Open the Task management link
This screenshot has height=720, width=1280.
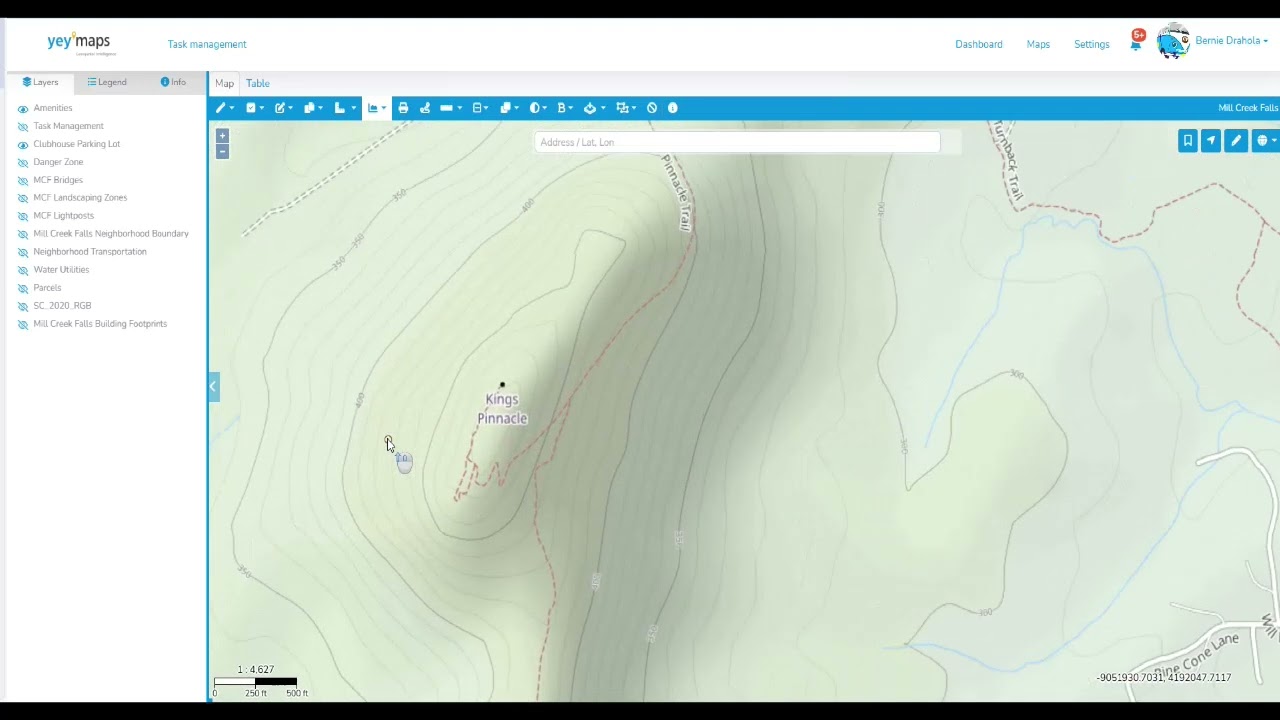[207, 44]
